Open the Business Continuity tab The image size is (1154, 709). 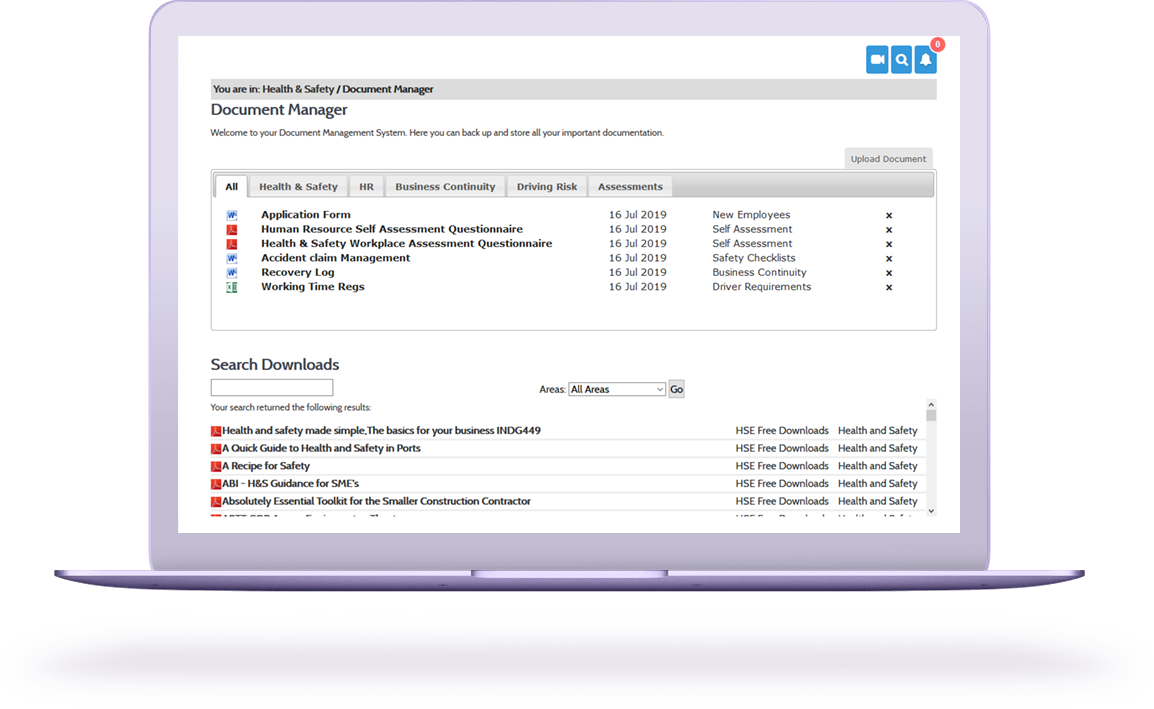coord(445,187)
